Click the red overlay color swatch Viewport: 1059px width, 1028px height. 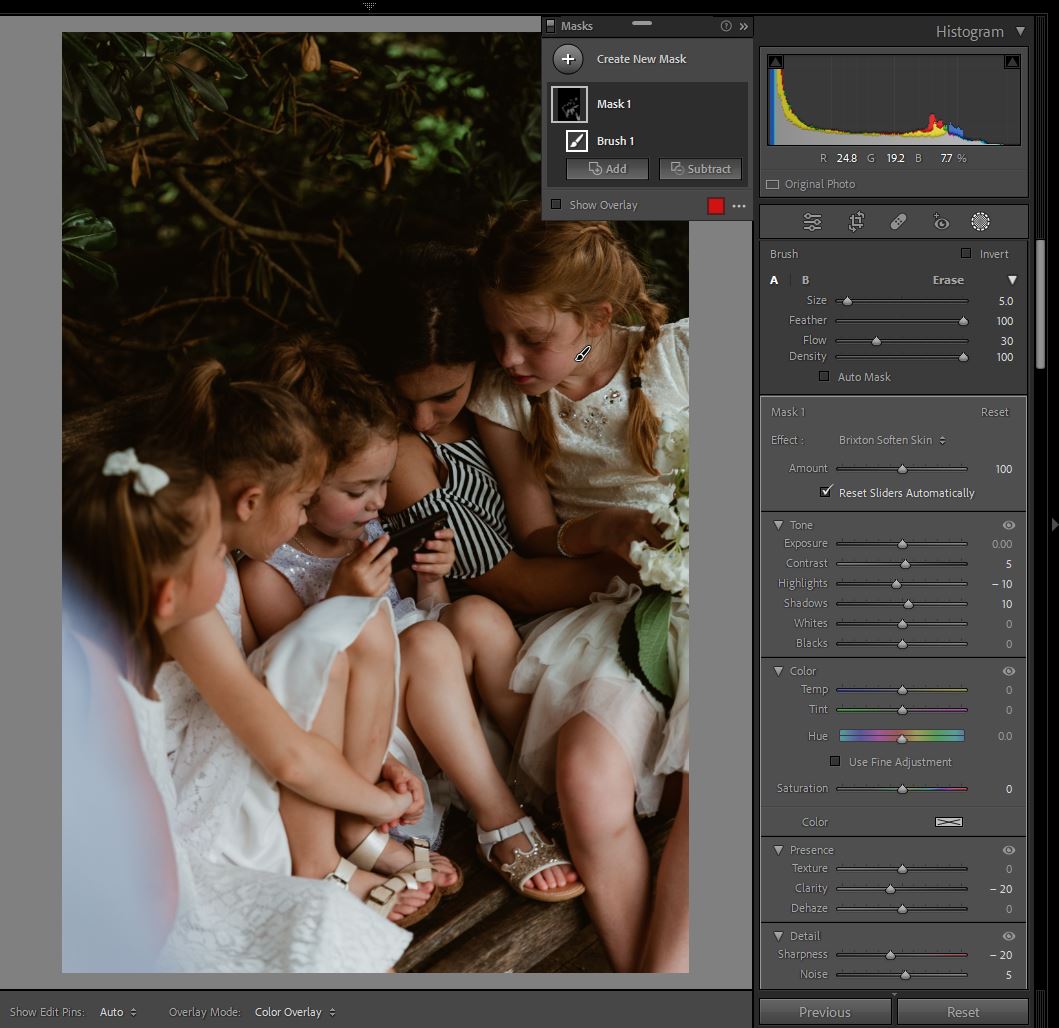(715, 206)
